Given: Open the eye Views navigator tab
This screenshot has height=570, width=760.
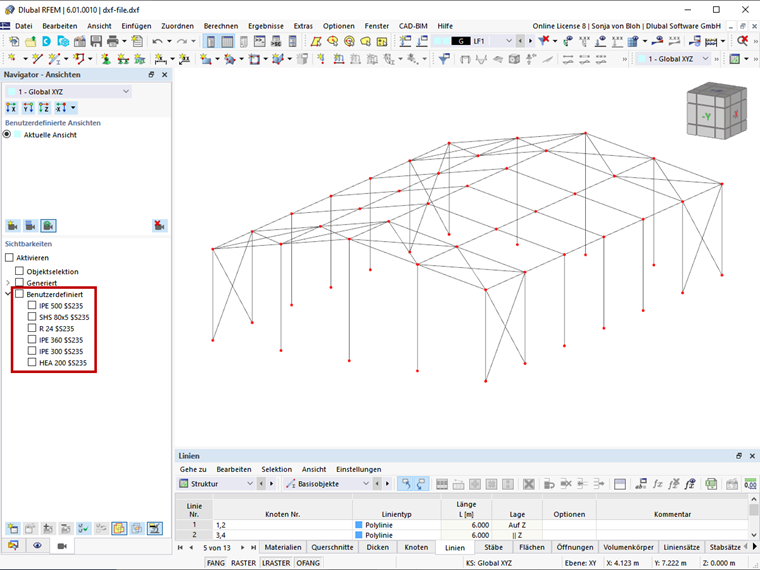Looking at the screenshot, I should [x=37, y=546].
